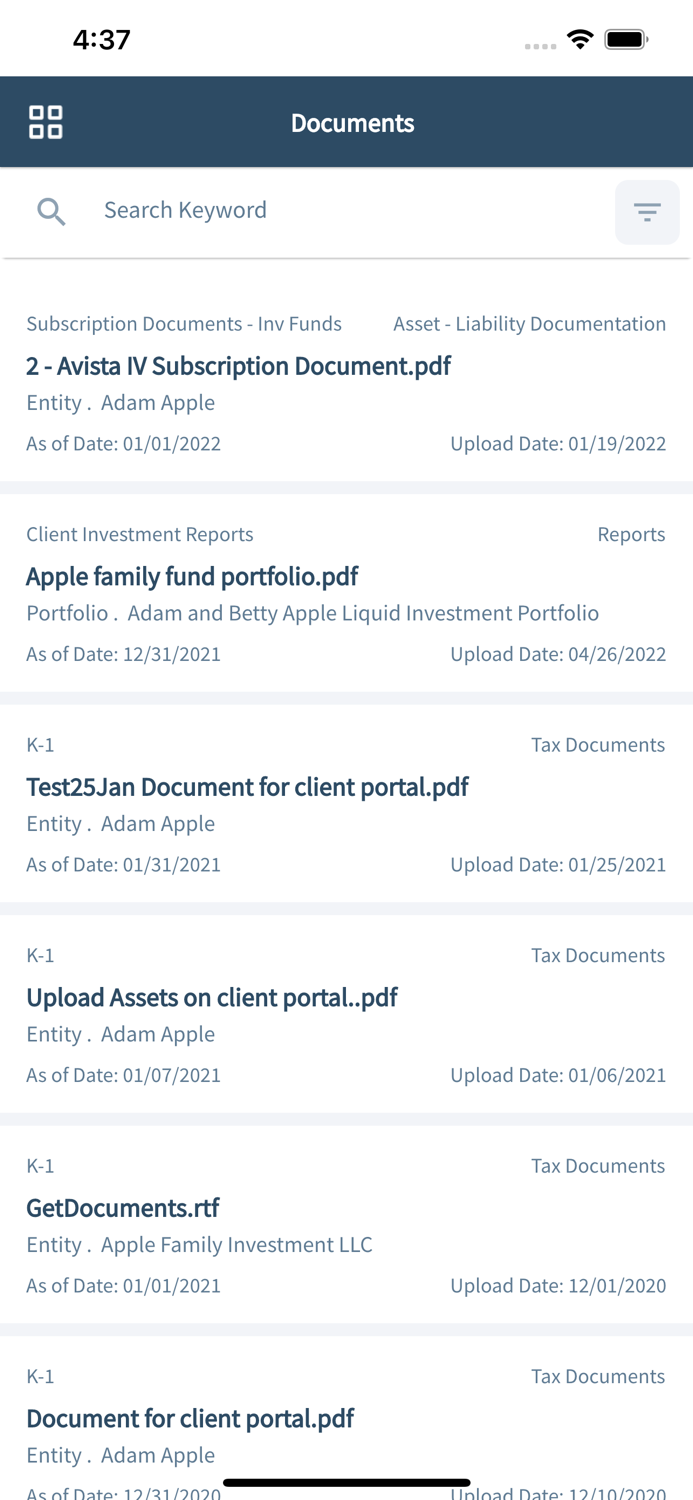The image size is (693, 1500).
Task: Select the Adam and Betty Apple portfolio line
Action: click(313, 613)
